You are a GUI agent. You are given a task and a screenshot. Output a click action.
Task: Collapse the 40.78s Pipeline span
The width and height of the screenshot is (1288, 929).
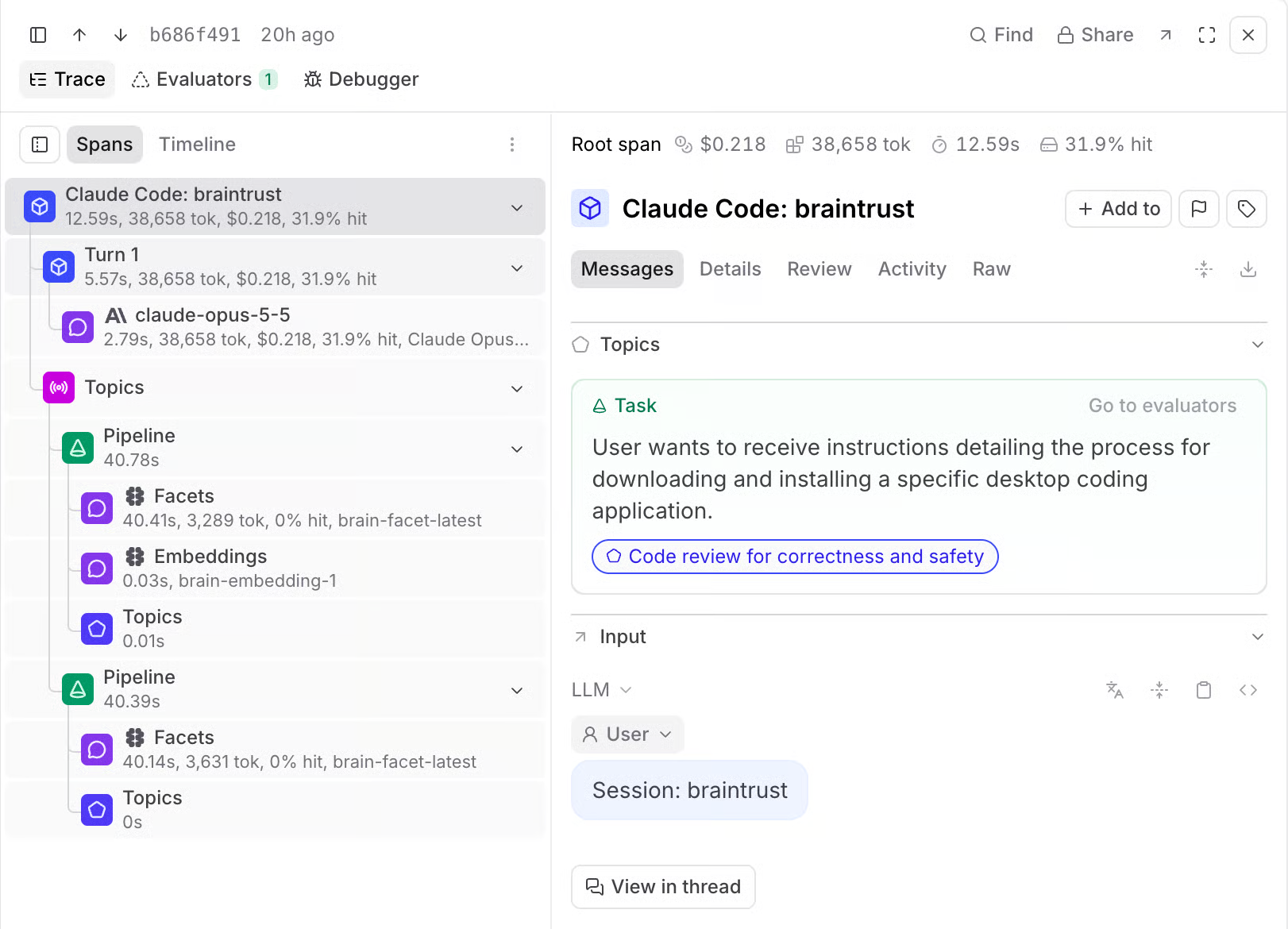click(x=517, y=449)
